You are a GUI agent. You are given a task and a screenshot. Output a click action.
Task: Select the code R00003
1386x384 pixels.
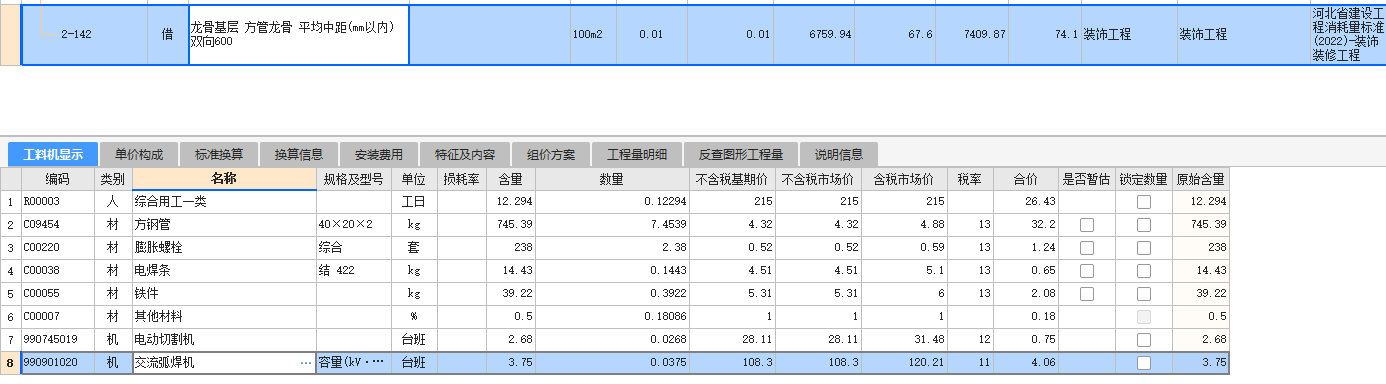tap(58, 201)
